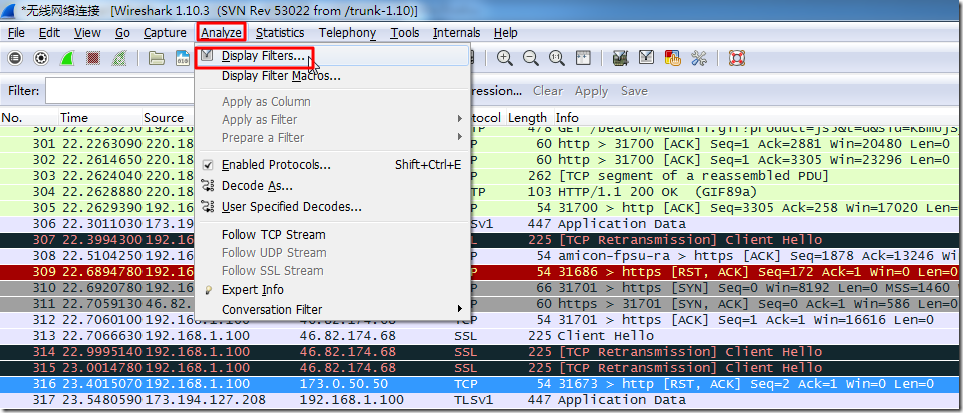Viewport: 963px width, 413px height.
Task: Click Follow SSL Stream entry
Action: coord(272,270)
